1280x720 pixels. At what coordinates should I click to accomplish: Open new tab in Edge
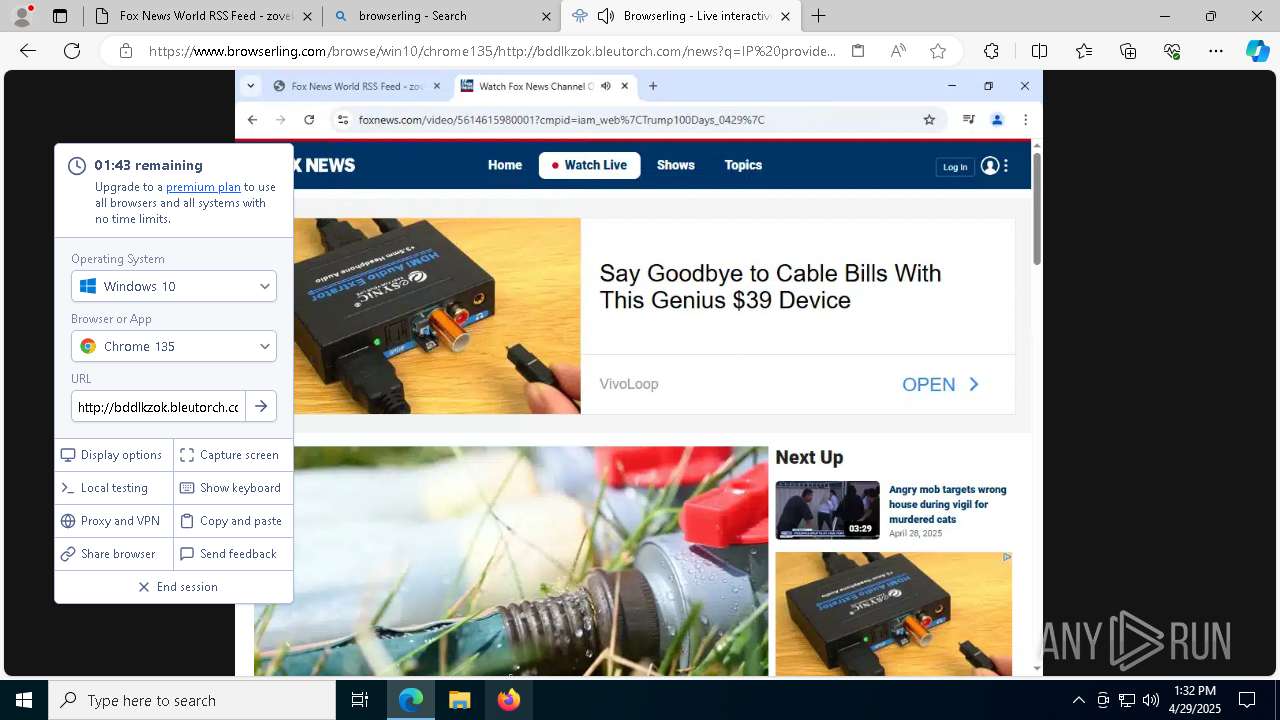[x=818, y=16]
